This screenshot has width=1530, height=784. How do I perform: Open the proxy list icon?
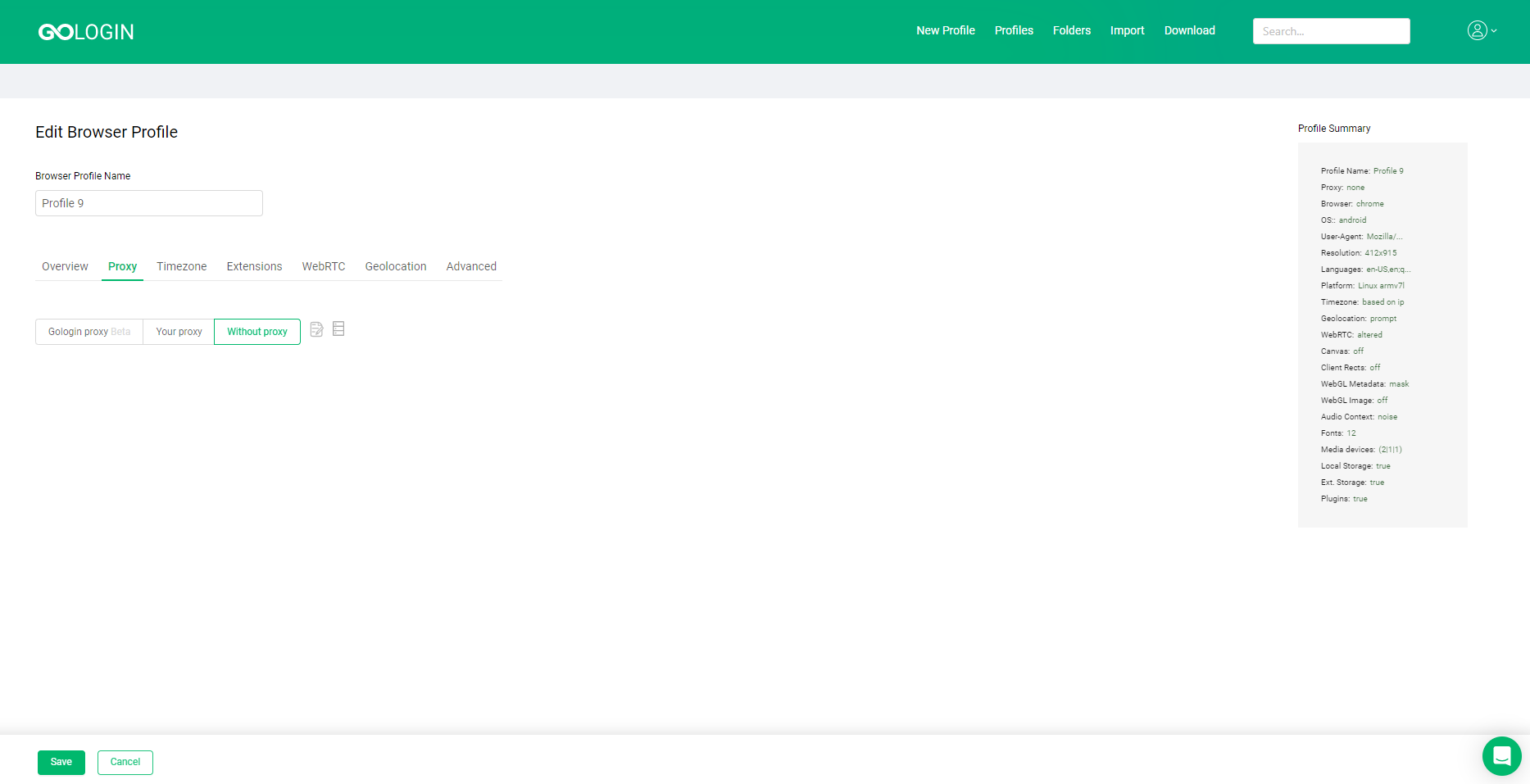(339, 329)
